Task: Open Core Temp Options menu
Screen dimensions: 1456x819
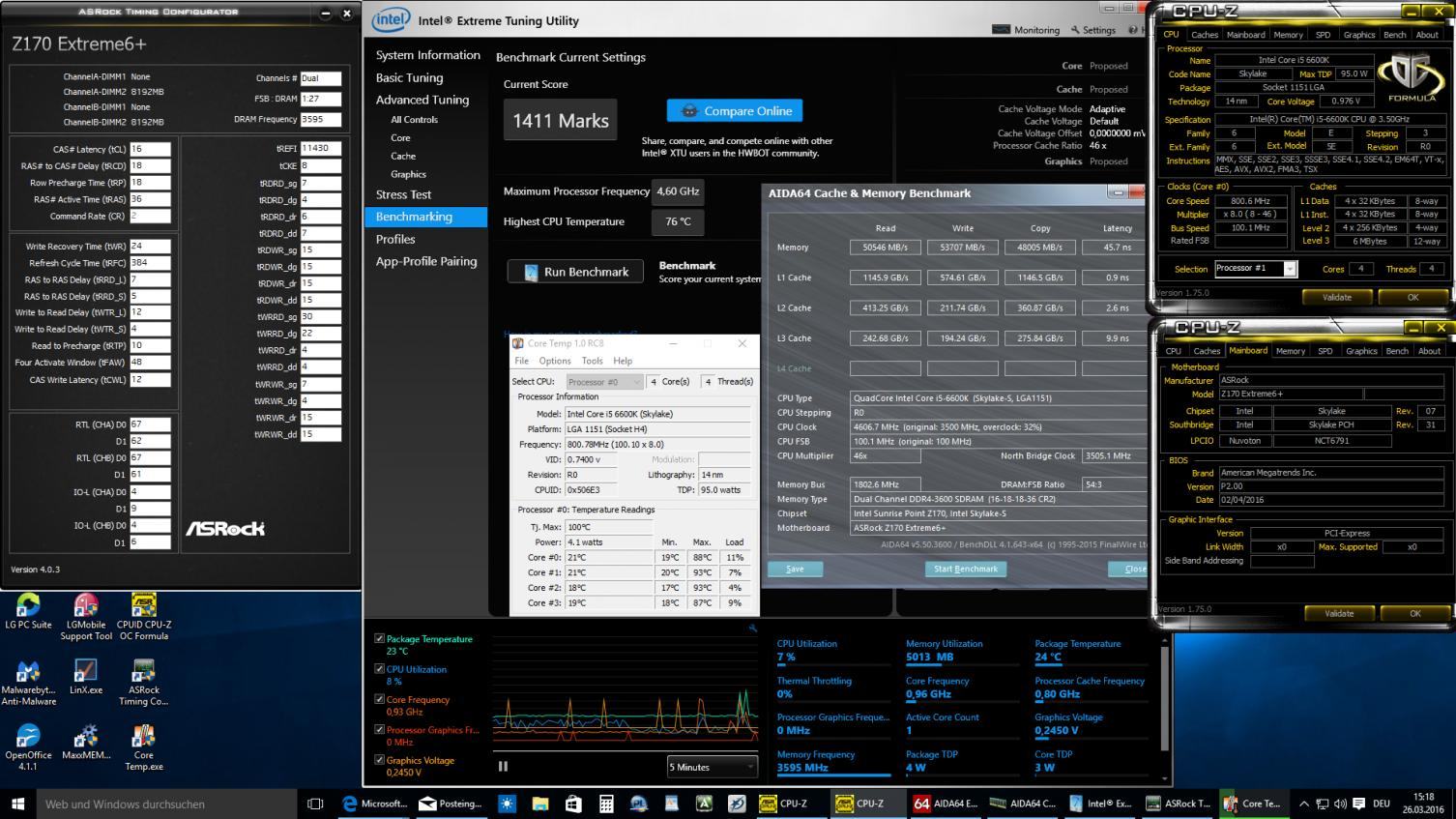Action: (x=555, y=361)
